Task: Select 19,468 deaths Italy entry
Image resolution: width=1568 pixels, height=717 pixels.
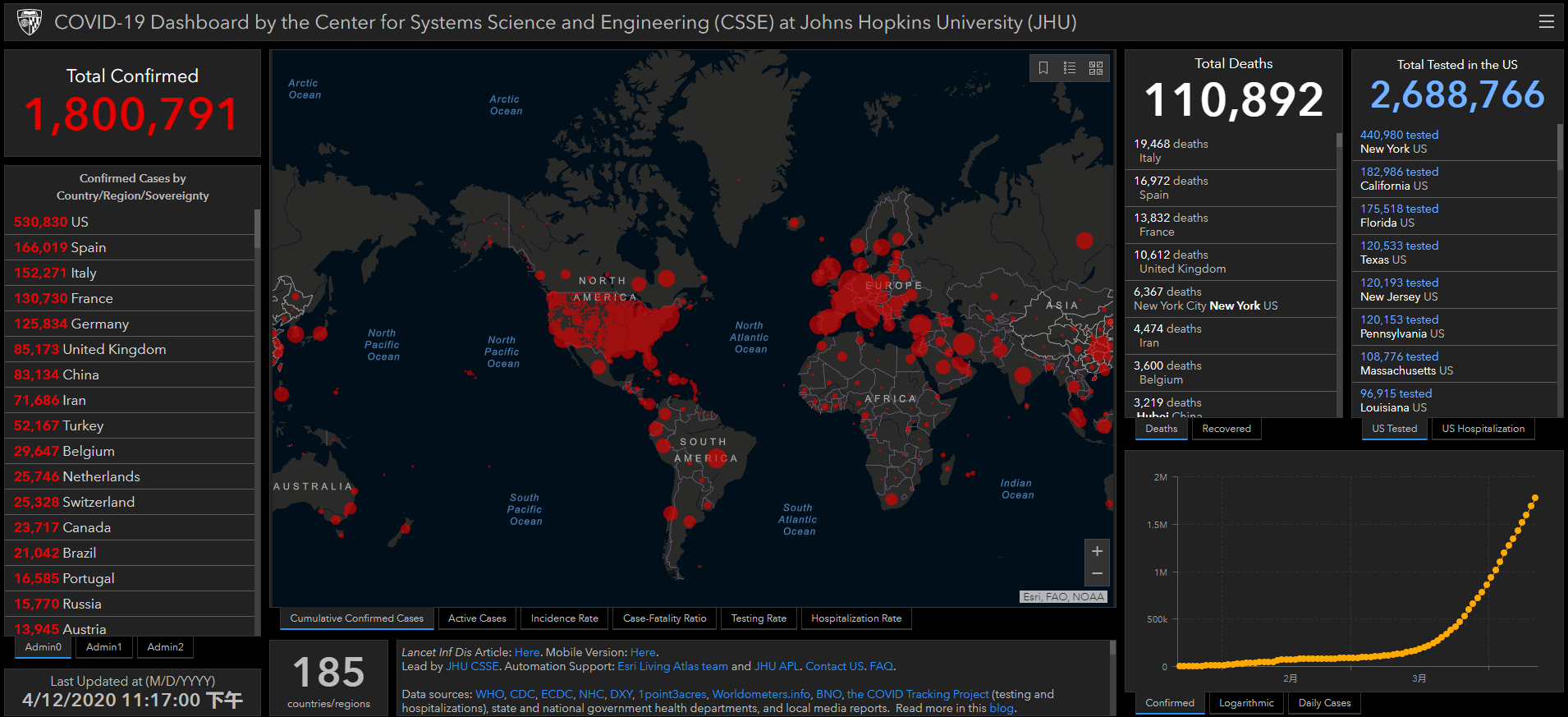Action: click(1231, 151)
